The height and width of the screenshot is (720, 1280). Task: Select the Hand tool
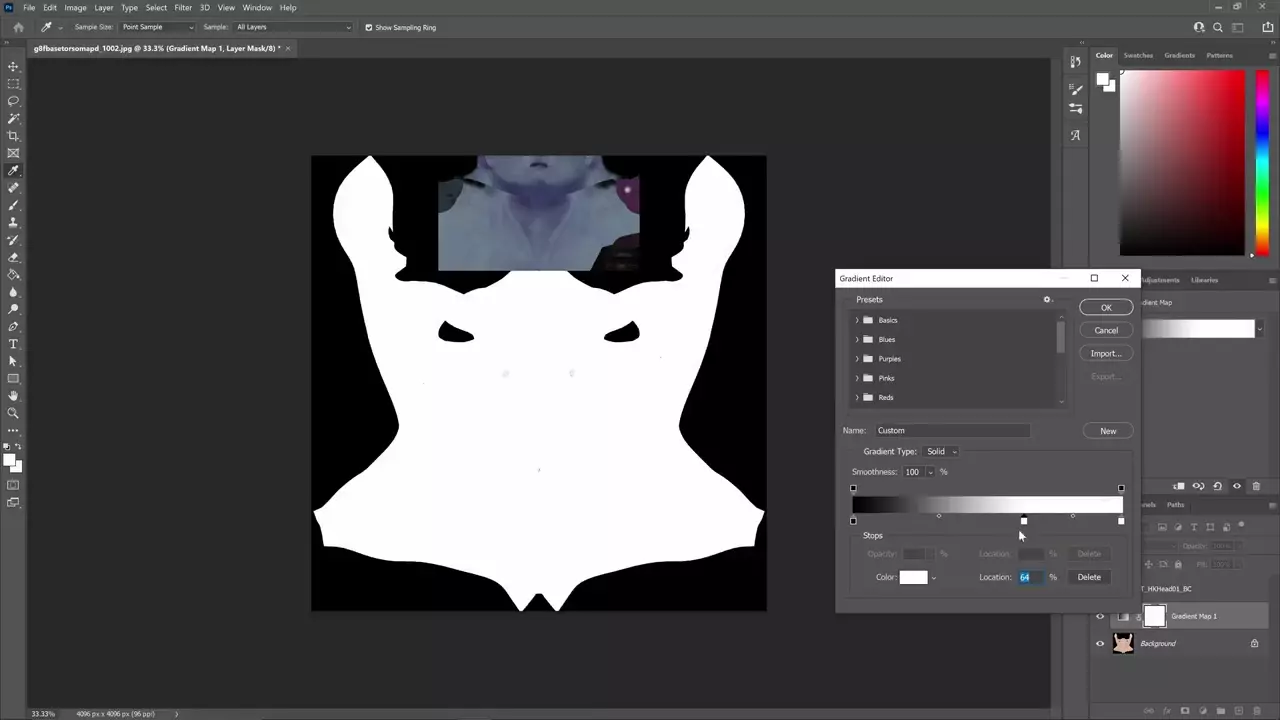[13, 396]
